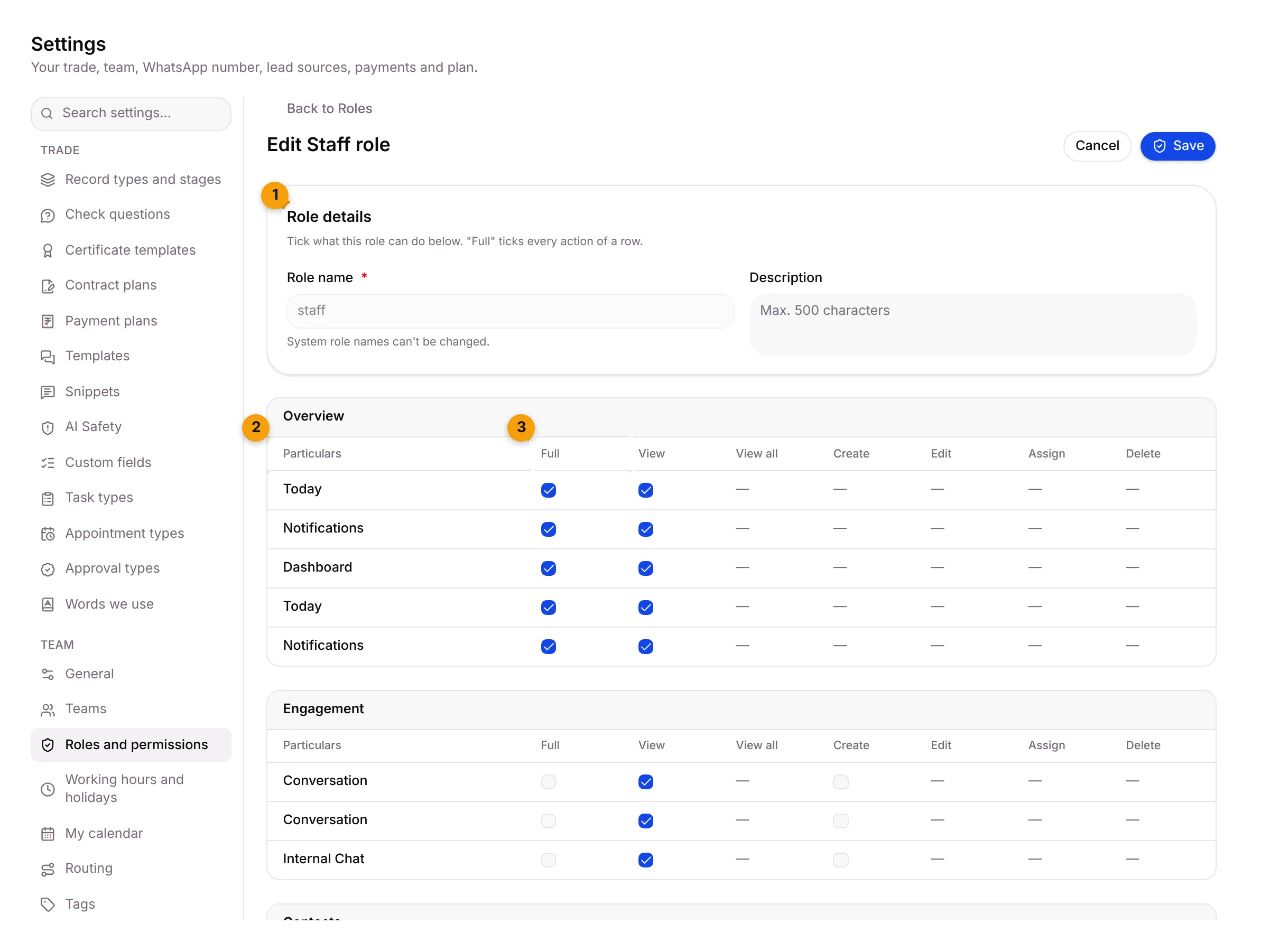Select the Contract plans icon

(48, 286)
